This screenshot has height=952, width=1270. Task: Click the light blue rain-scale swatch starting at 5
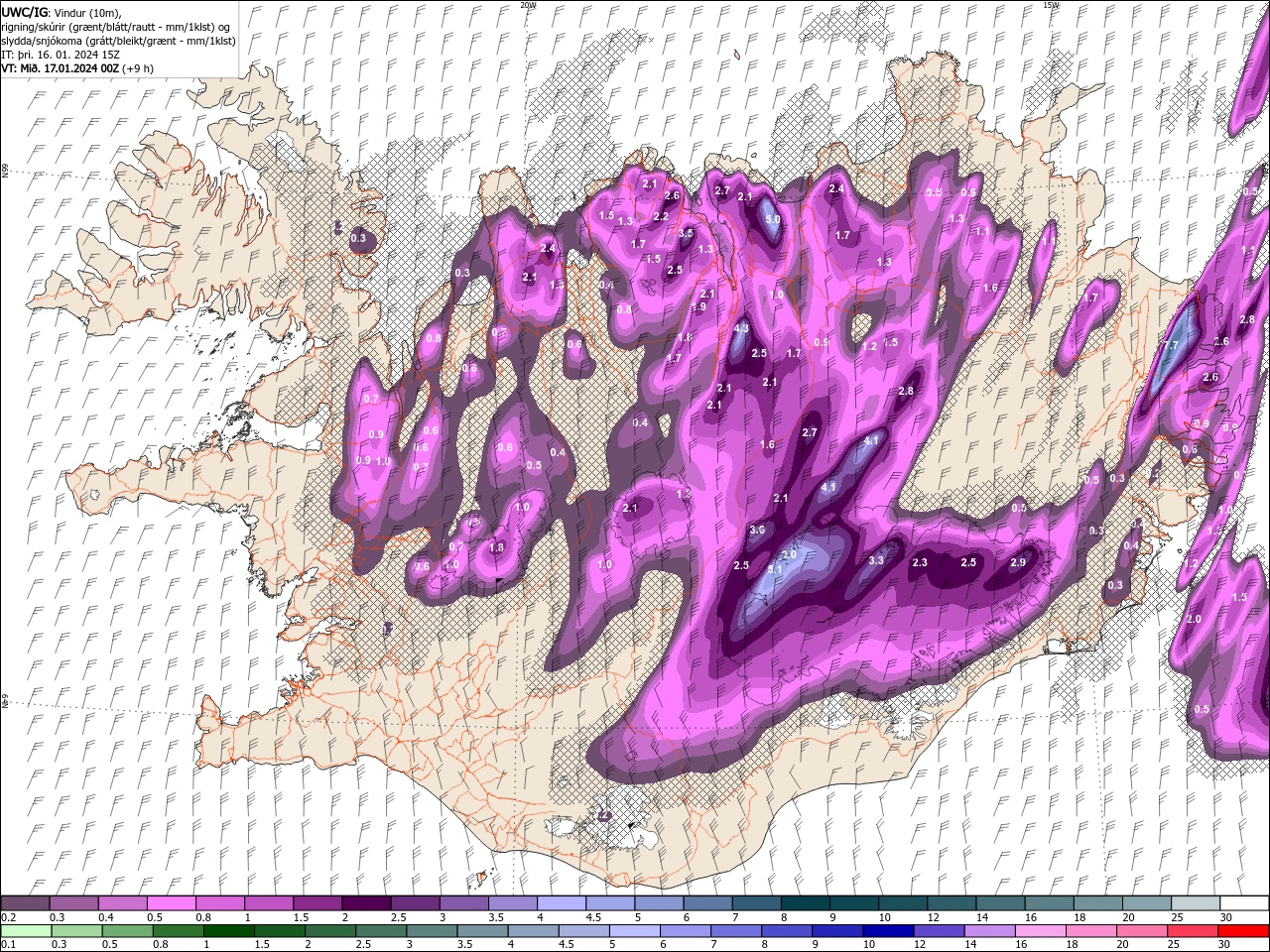tap(635, 931)
